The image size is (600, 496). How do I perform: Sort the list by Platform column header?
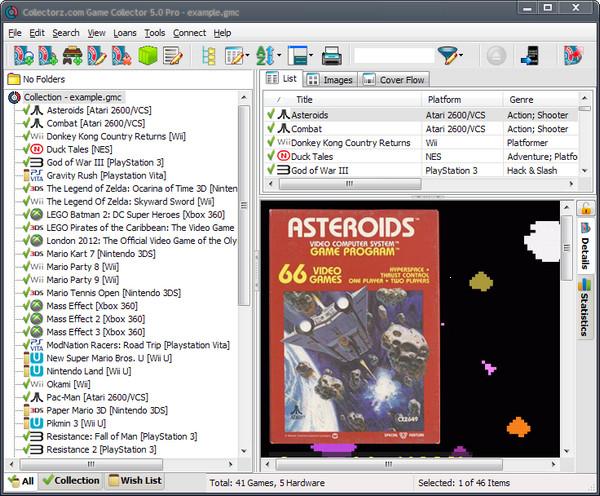click(444, 100)
